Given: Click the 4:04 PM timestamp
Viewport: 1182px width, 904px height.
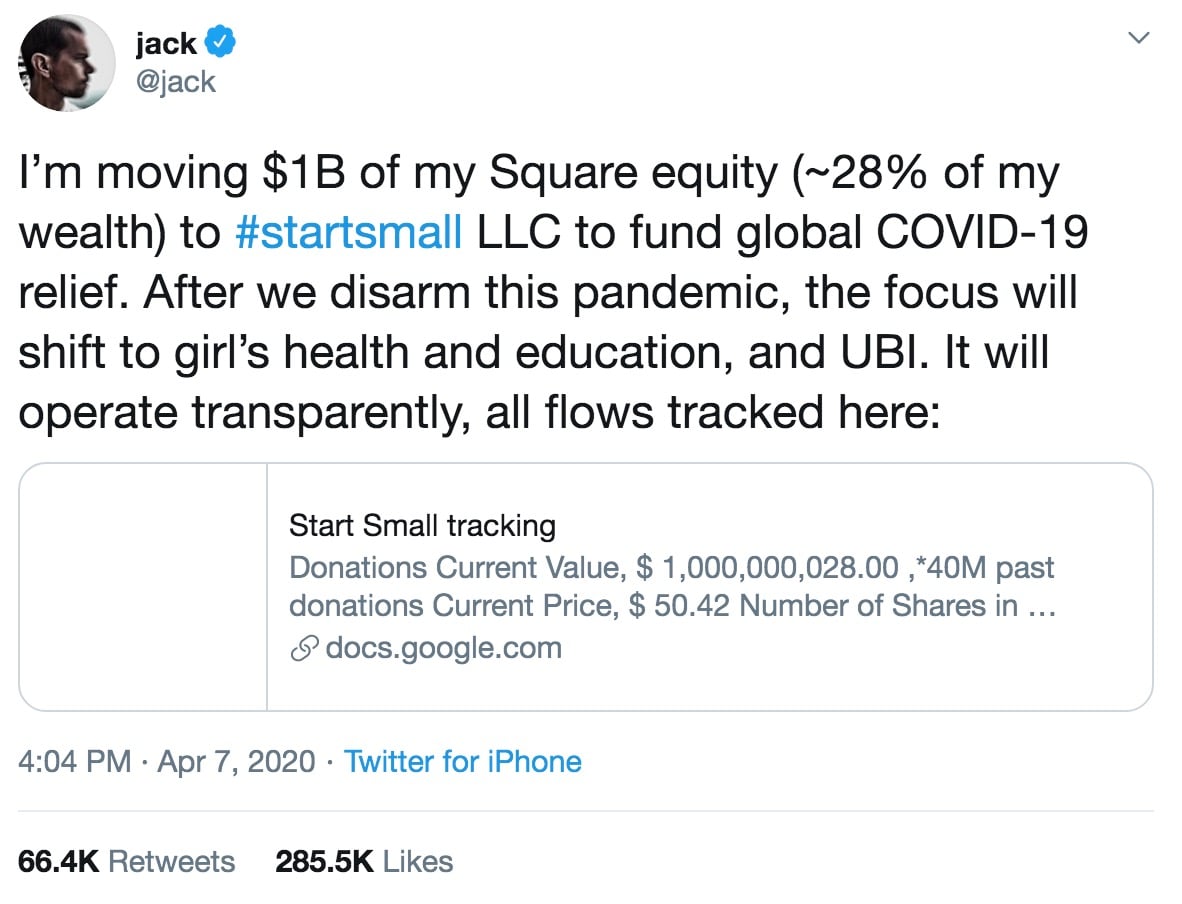Looking at the screenshot, I should tap(75, 762).
